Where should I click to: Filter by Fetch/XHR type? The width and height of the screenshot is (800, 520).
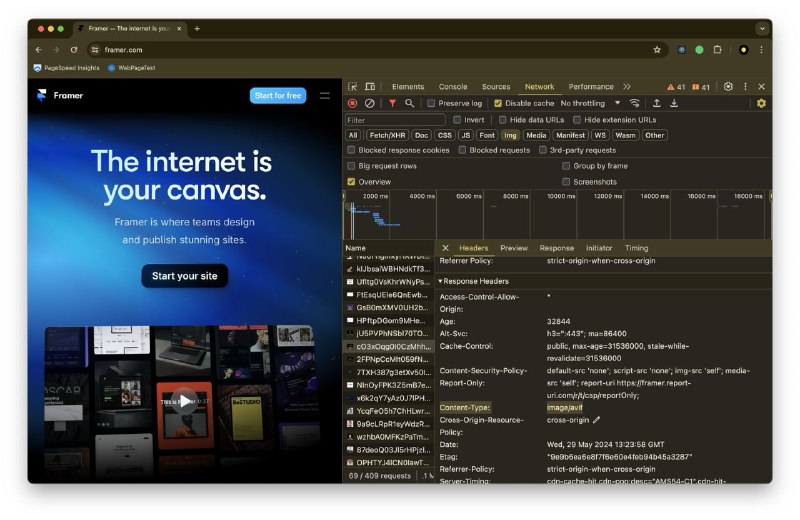(388, 135)
